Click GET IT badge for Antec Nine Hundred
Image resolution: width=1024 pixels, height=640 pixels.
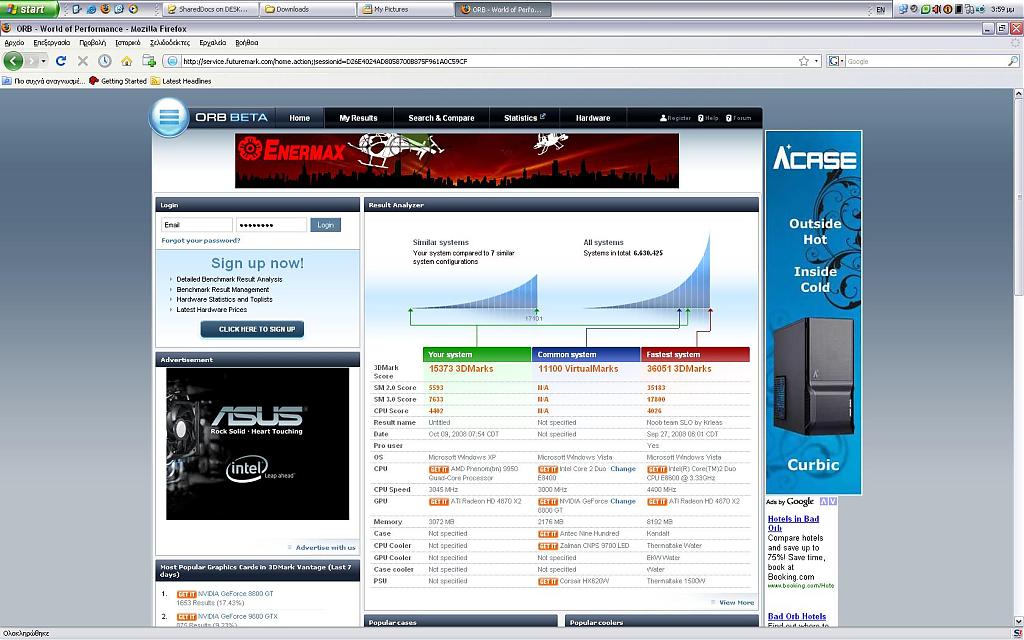tap(547, 534)
